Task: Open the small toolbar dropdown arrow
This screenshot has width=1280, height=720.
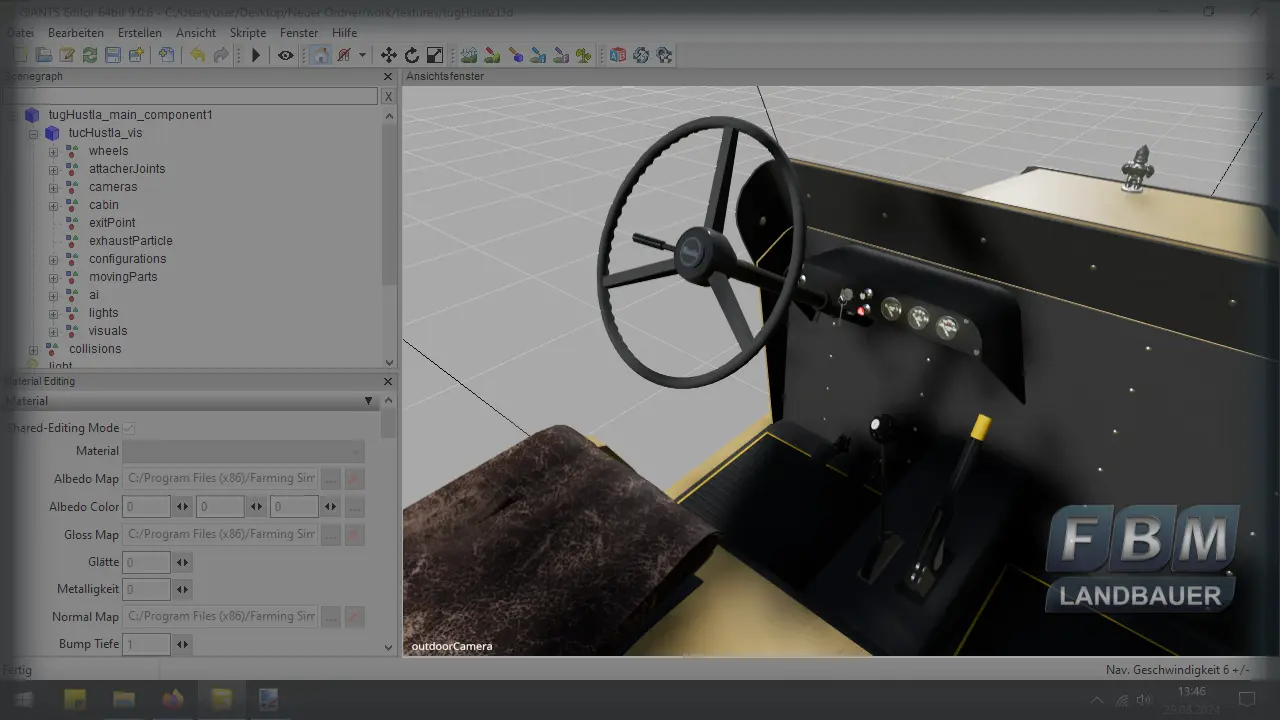Action: coord(362,55)
